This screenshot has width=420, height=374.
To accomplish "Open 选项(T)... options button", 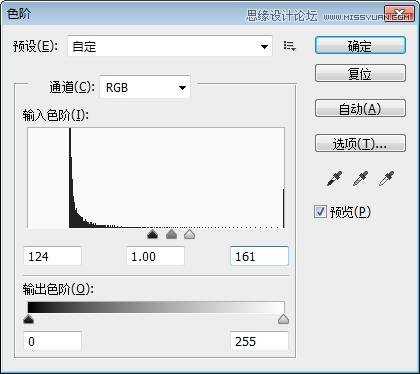I will (x=360, y=143).
